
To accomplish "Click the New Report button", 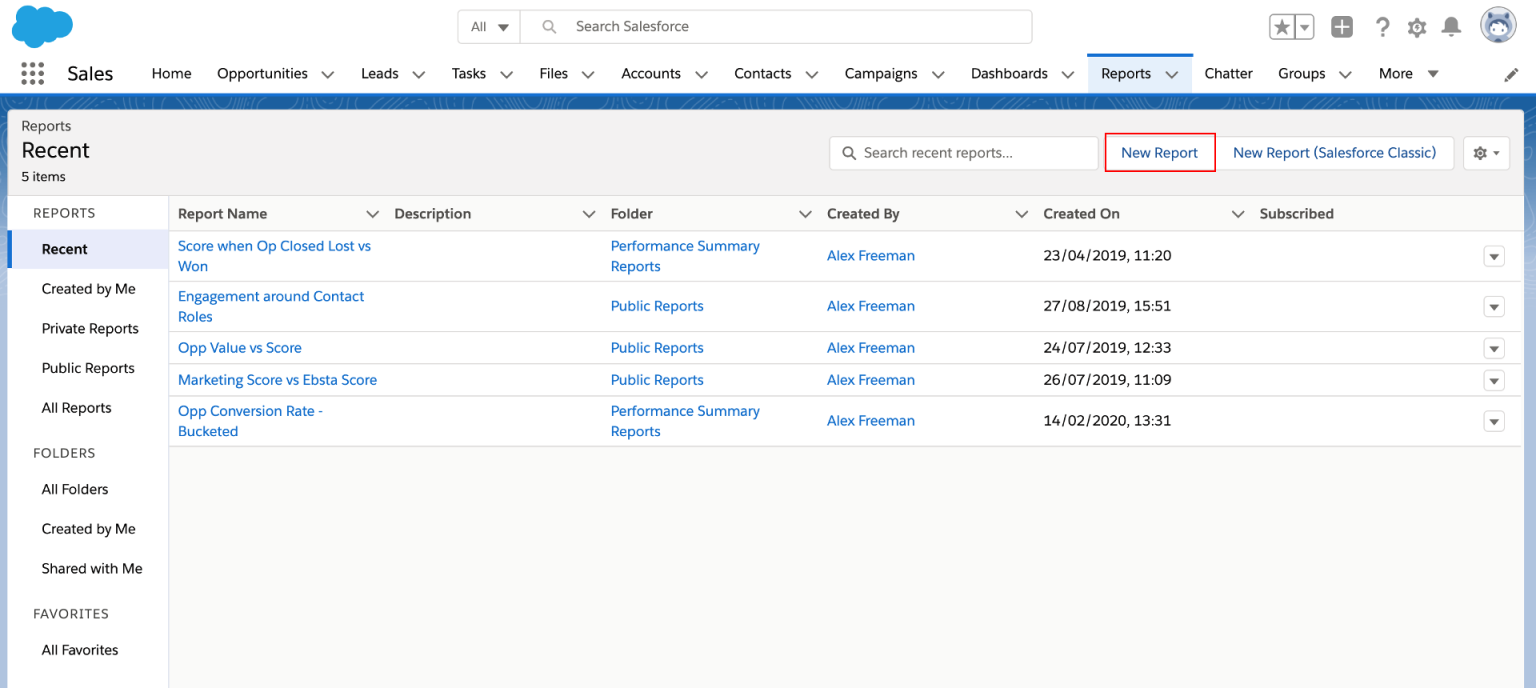I will click(1160, 153).
